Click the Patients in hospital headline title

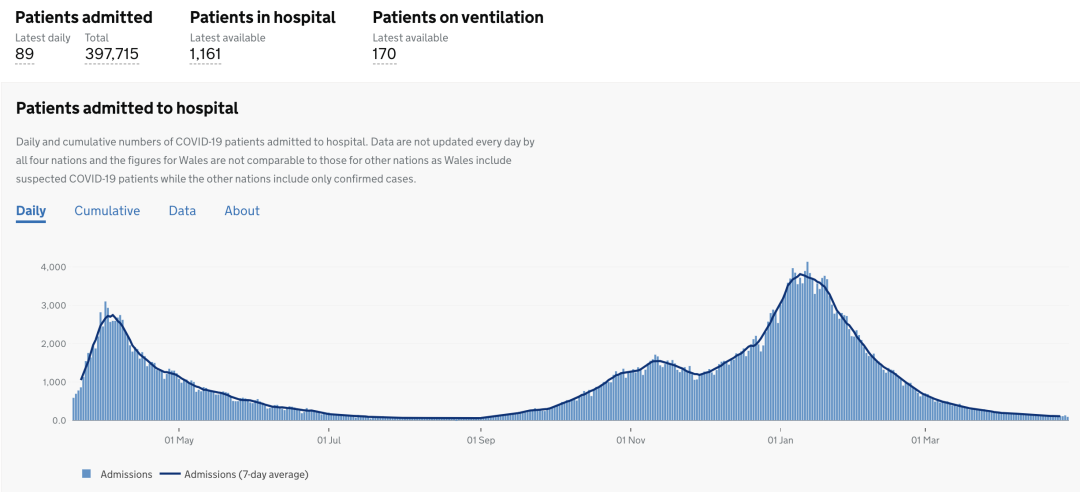click(263, 18)
